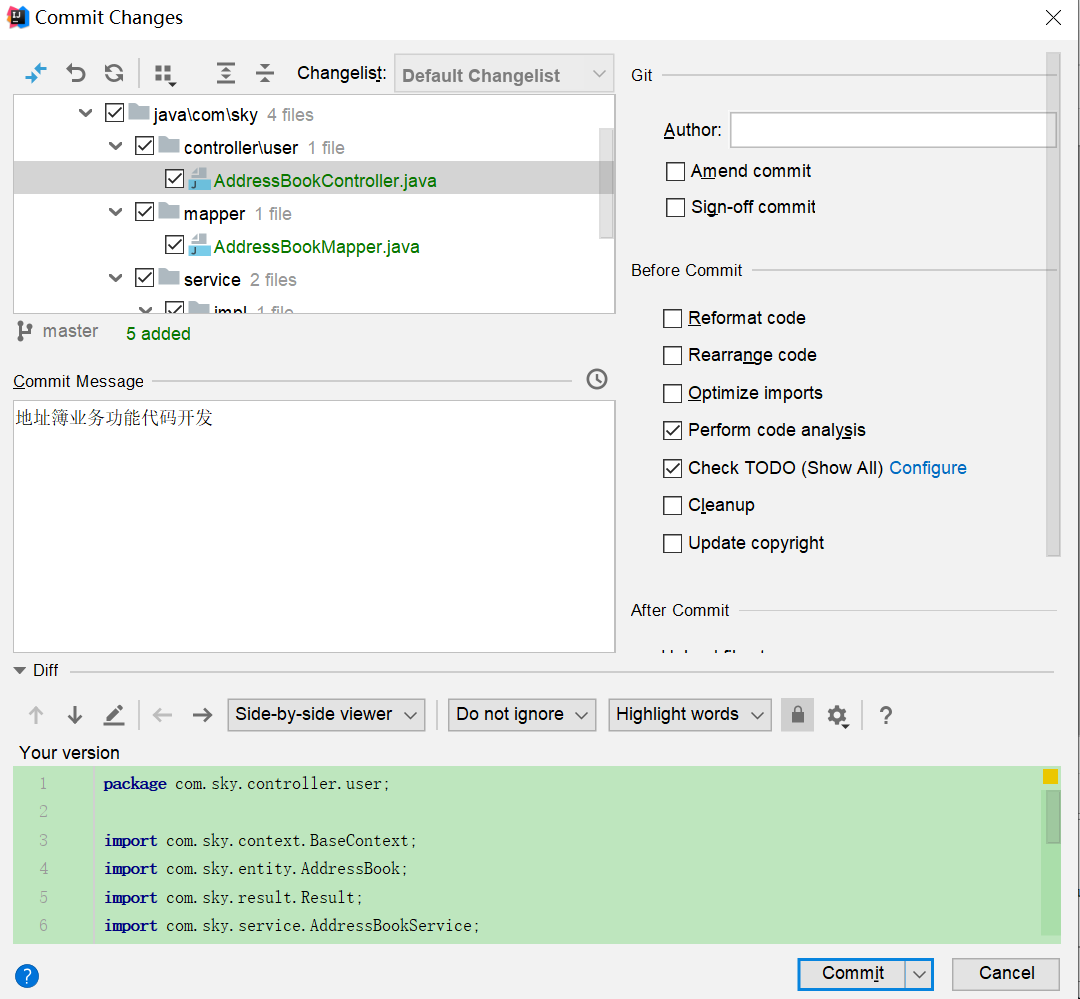The height and width of the screenshot is (999, 1080).
Task: Click the Show Diff icon in toolbar
Action: pyautogui.click(x=36, y=73)
